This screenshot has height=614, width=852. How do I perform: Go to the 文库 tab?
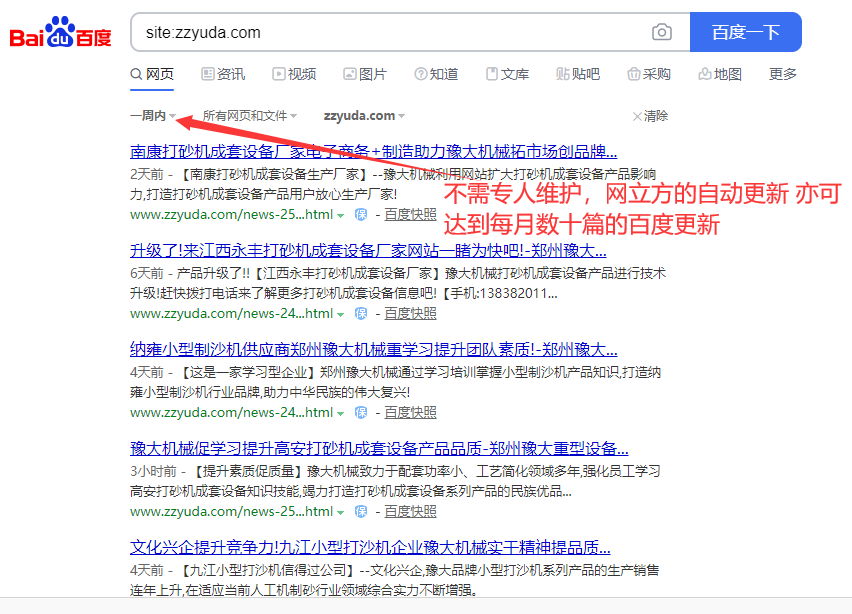pyautogui.click(x=507, y=74)
